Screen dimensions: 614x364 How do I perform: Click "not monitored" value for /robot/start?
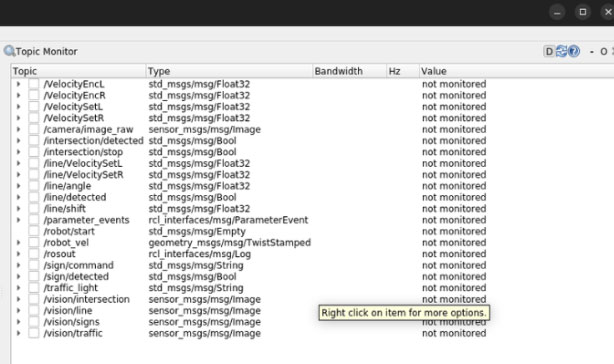coord(454,231)
